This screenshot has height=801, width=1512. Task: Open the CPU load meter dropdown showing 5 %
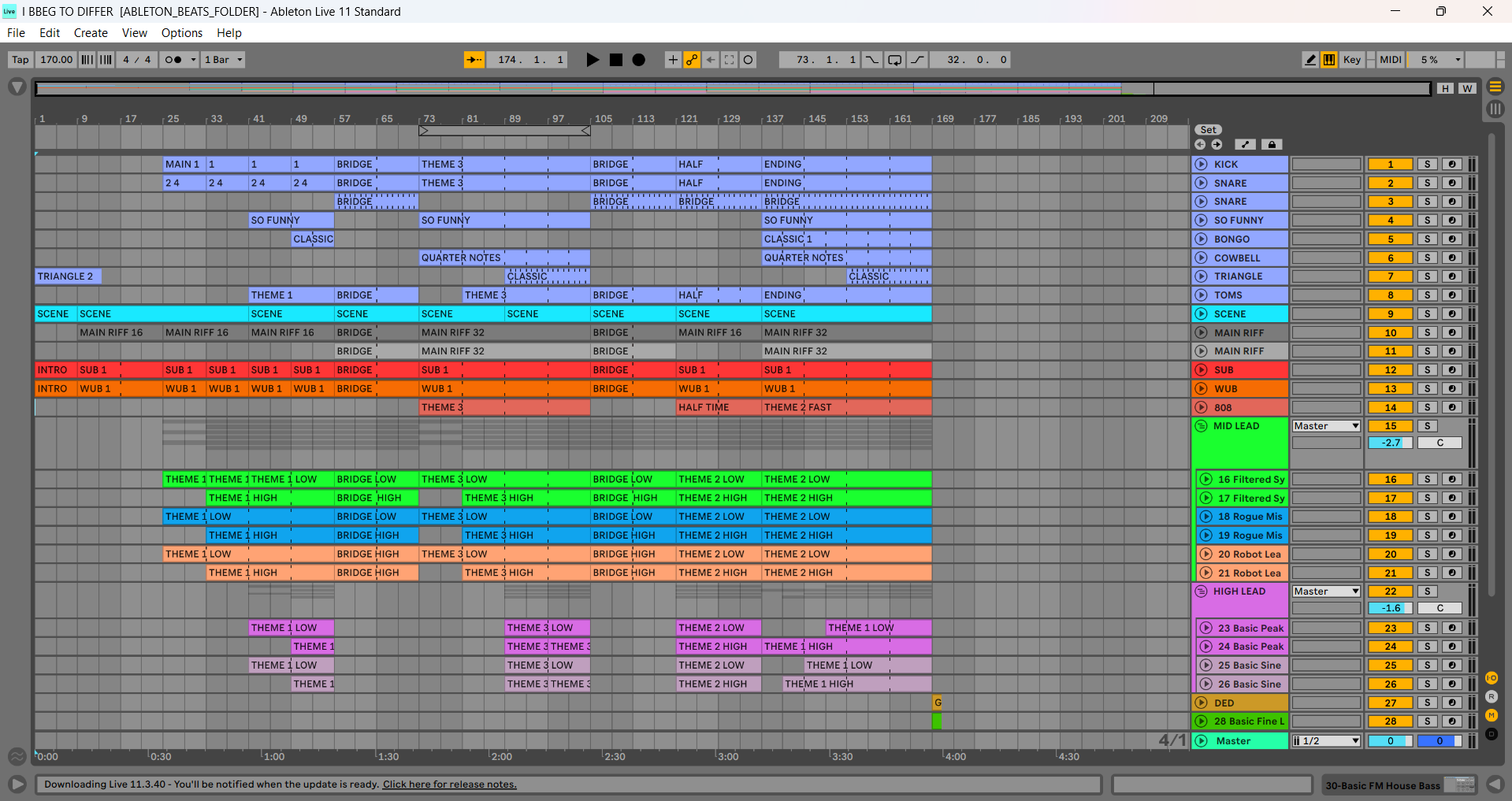(1436, 60)
